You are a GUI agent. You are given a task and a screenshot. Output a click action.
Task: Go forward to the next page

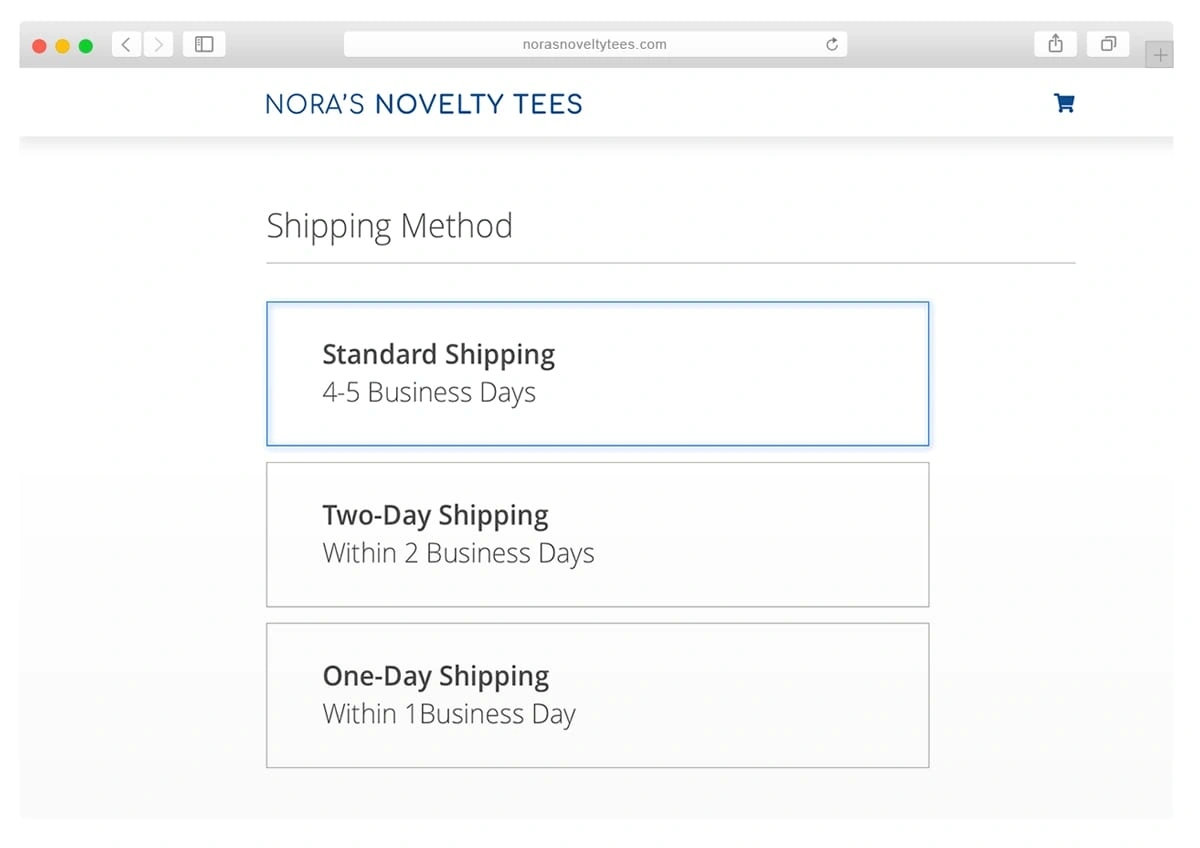coord(158,45)
